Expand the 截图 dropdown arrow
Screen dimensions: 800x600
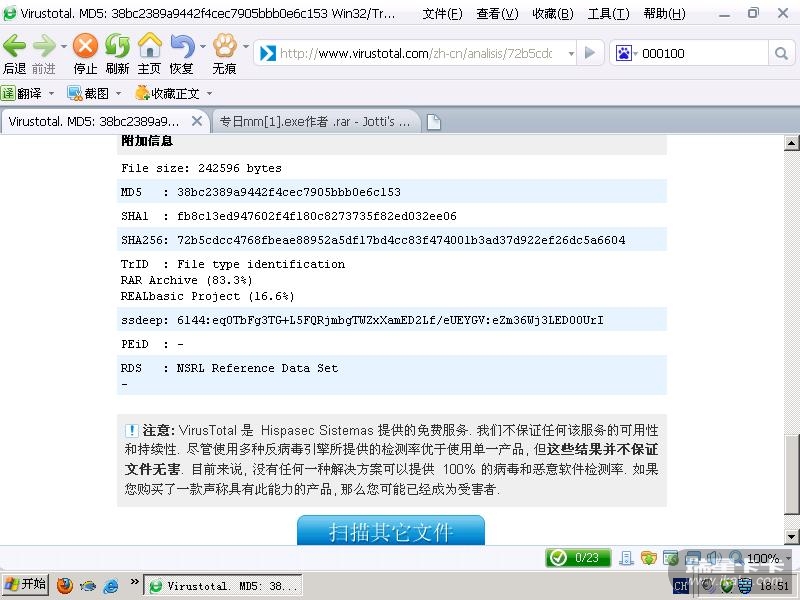click(x=118, y=94)
